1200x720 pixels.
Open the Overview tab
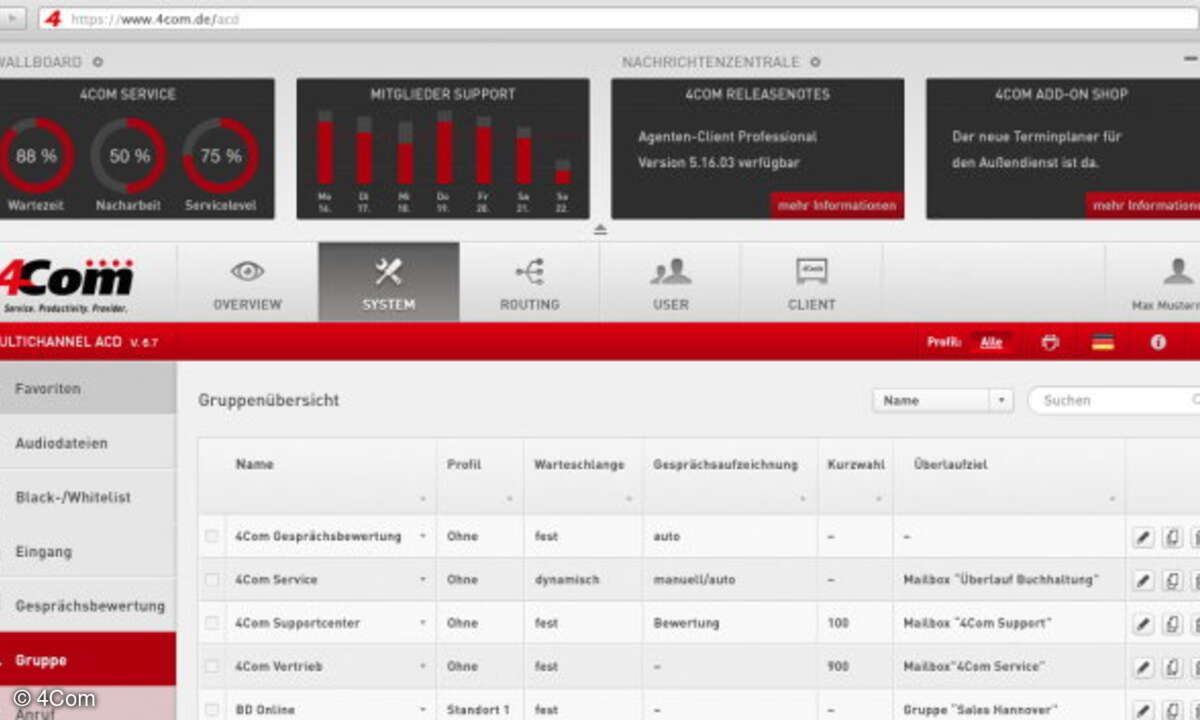click(247, 283)
